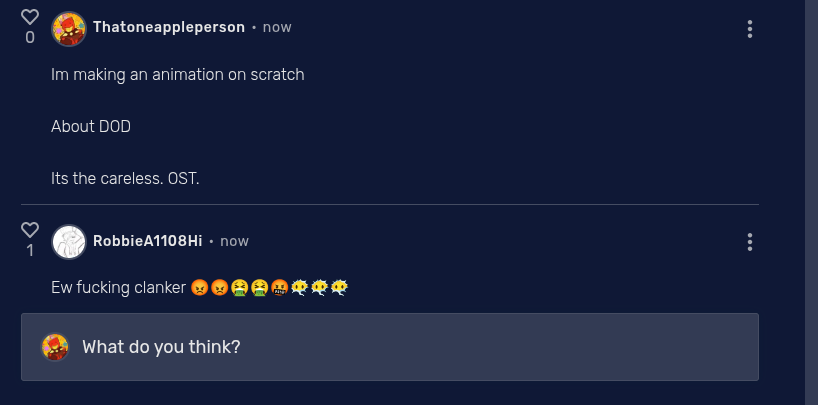Go to the RobbieA1108Hi username link
818x405 pixels.
tap(147, 241)
